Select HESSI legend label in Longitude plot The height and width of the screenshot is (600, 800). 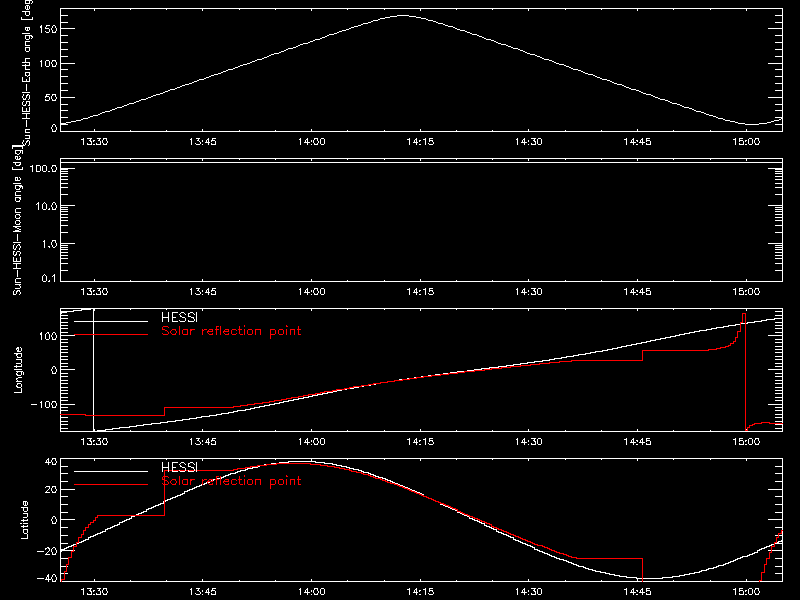pos(179,317)
